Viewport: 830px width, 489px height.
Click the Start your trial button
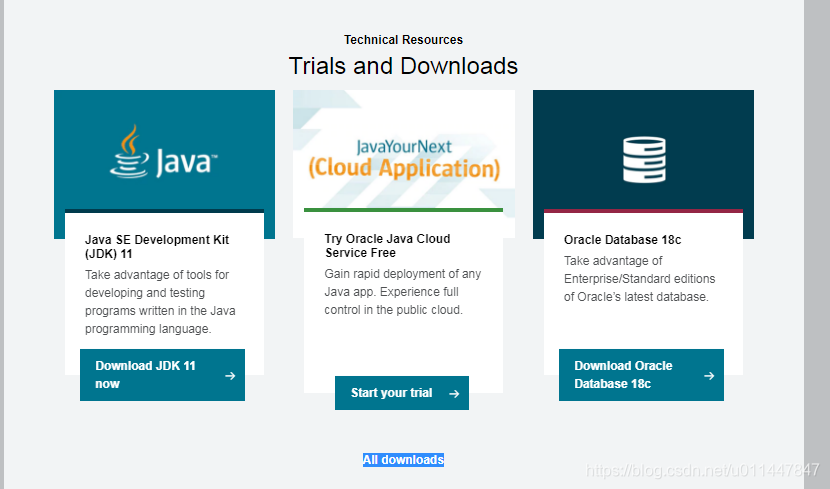(x=402, y=393)
